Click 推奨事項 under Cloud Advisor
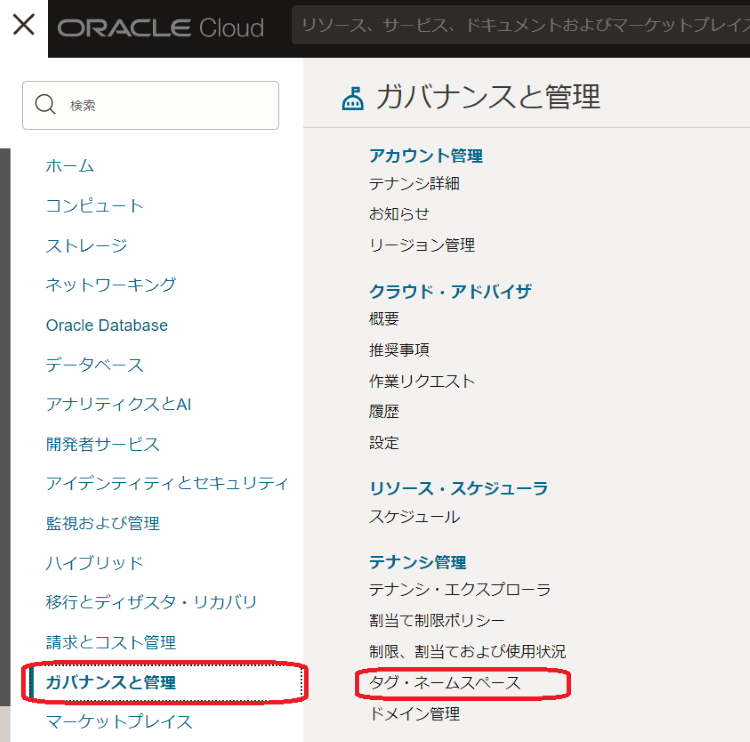 pyautogui.click(x=399, y=350)
